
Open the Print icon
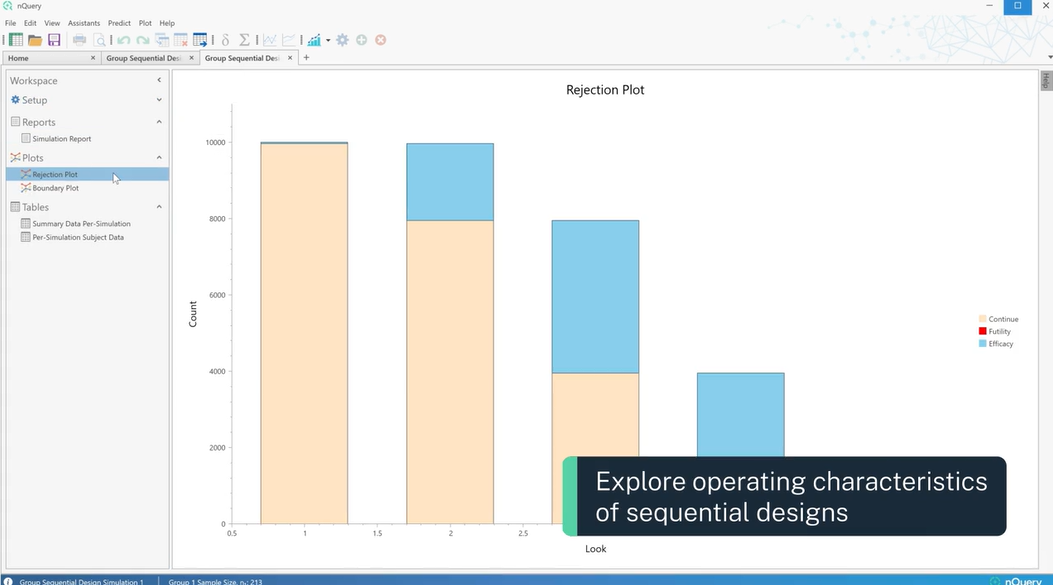click(x=80, y=39)
